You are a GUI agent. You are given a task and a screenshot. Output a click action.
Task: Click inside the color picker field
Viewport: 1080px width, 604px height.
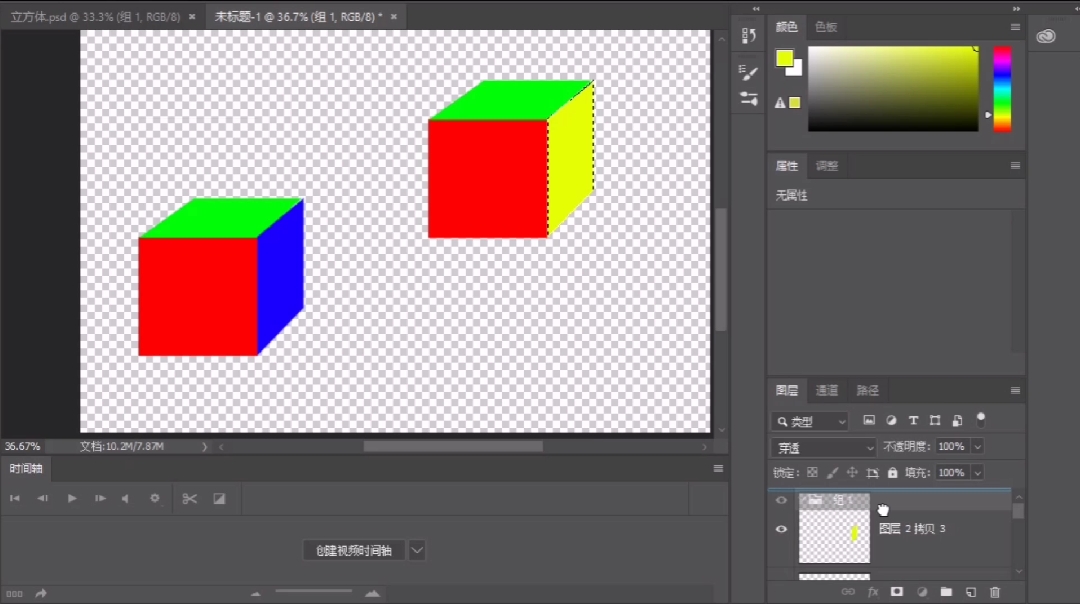point(893,89)
